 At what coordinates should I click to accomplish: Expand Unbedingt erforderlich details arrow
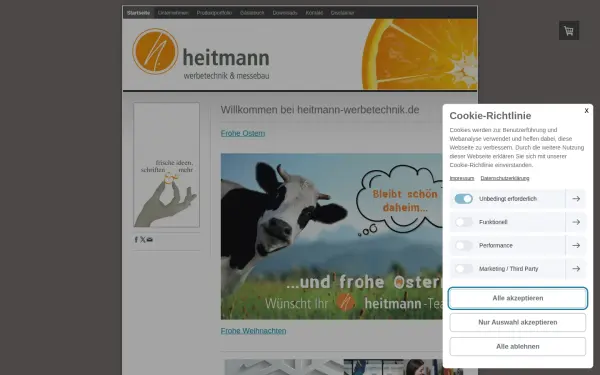coord(576,199)
